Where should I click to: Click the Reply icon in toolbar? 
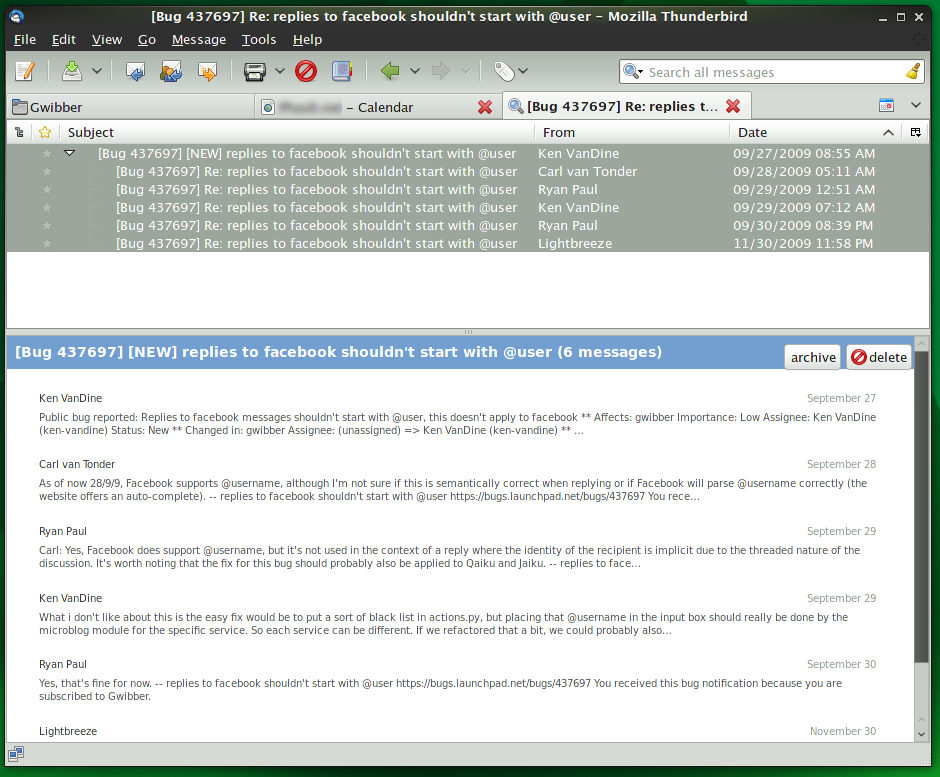(135, 71)
